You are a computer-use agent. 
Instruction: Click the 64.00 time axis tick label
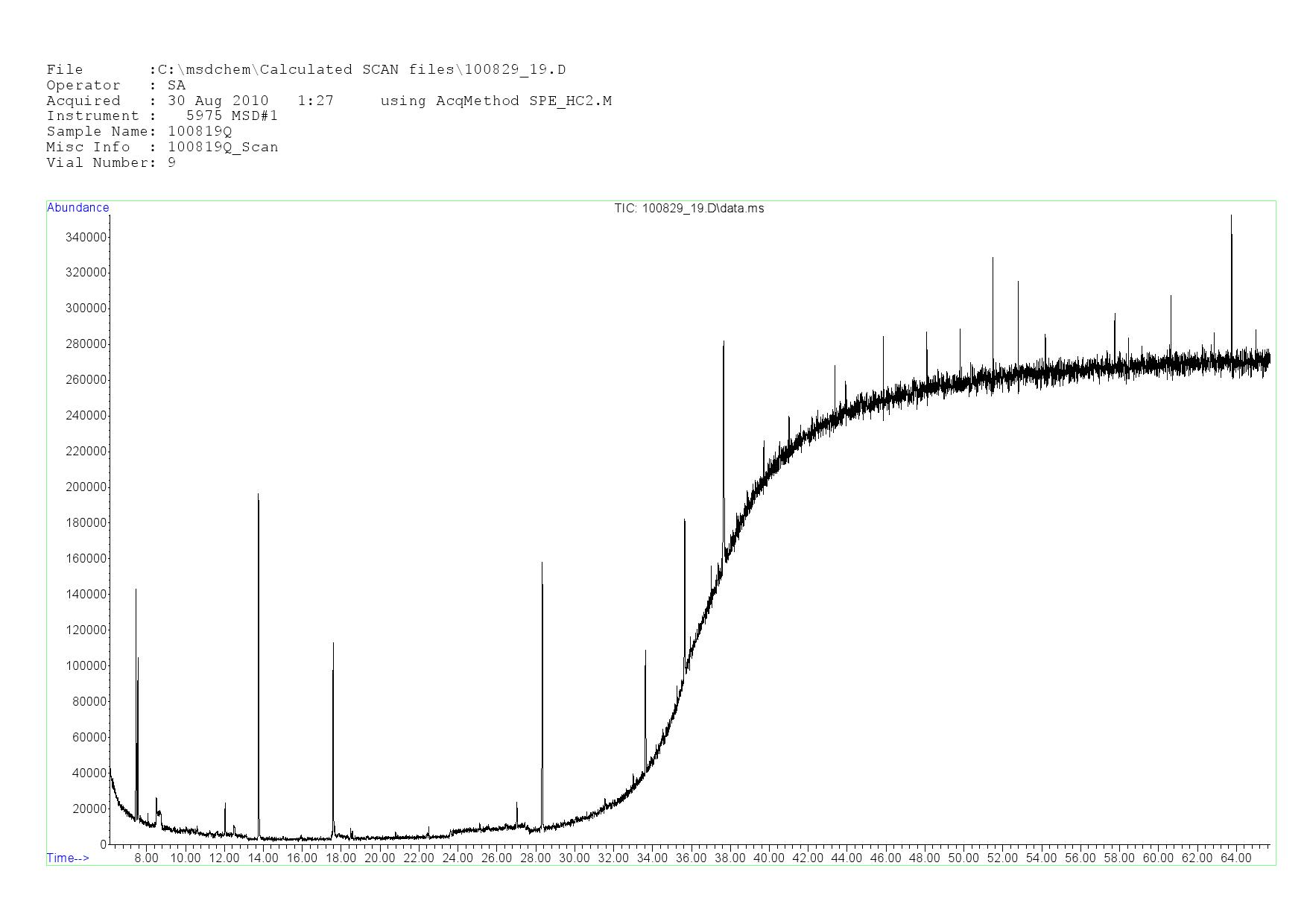[x=1235, y=858]
